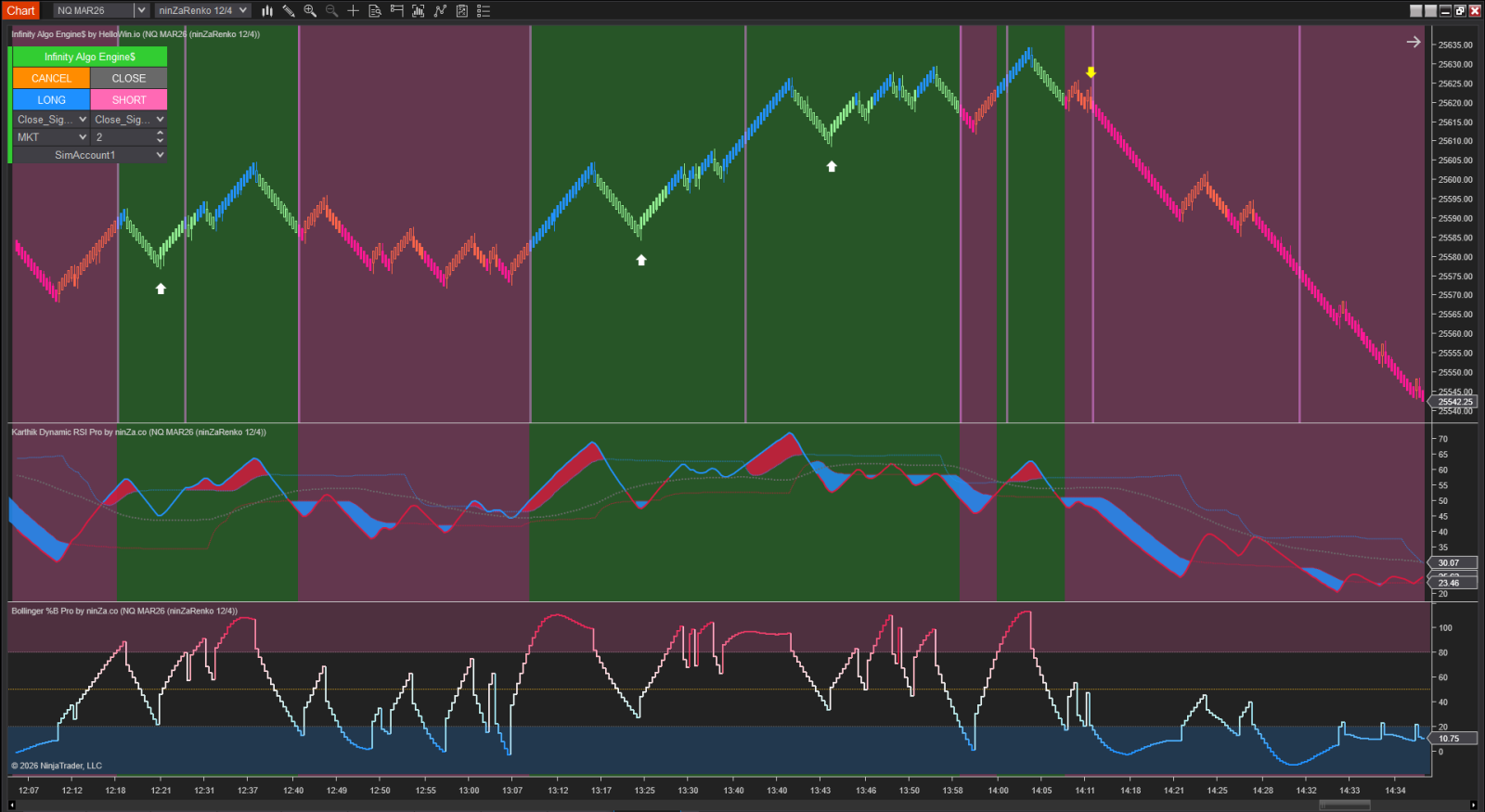Click the blue LONG button
1485x812 pixels.
51,99
